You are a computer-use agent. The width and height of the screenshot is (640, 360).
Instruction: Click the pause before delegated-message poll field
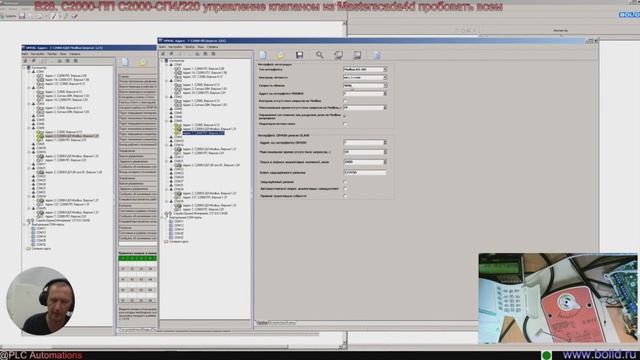pyautogui.click(x=365, y=162)
